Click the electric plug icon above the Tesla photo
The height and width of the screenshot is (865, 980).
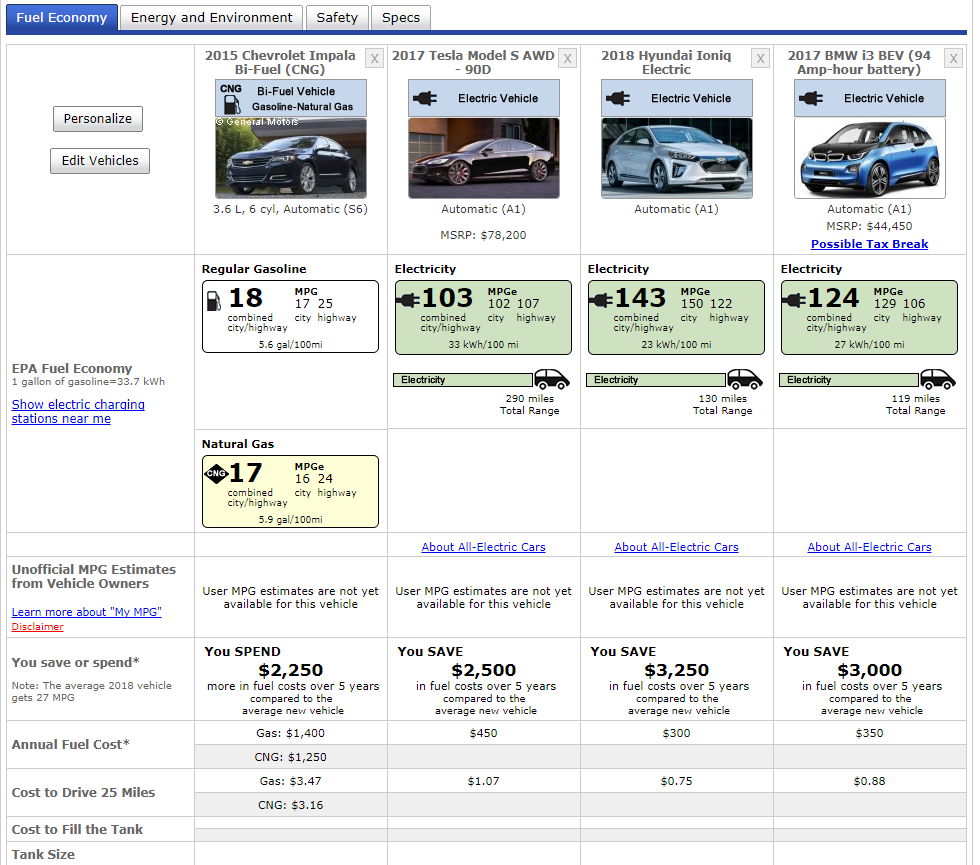point(425,98)
